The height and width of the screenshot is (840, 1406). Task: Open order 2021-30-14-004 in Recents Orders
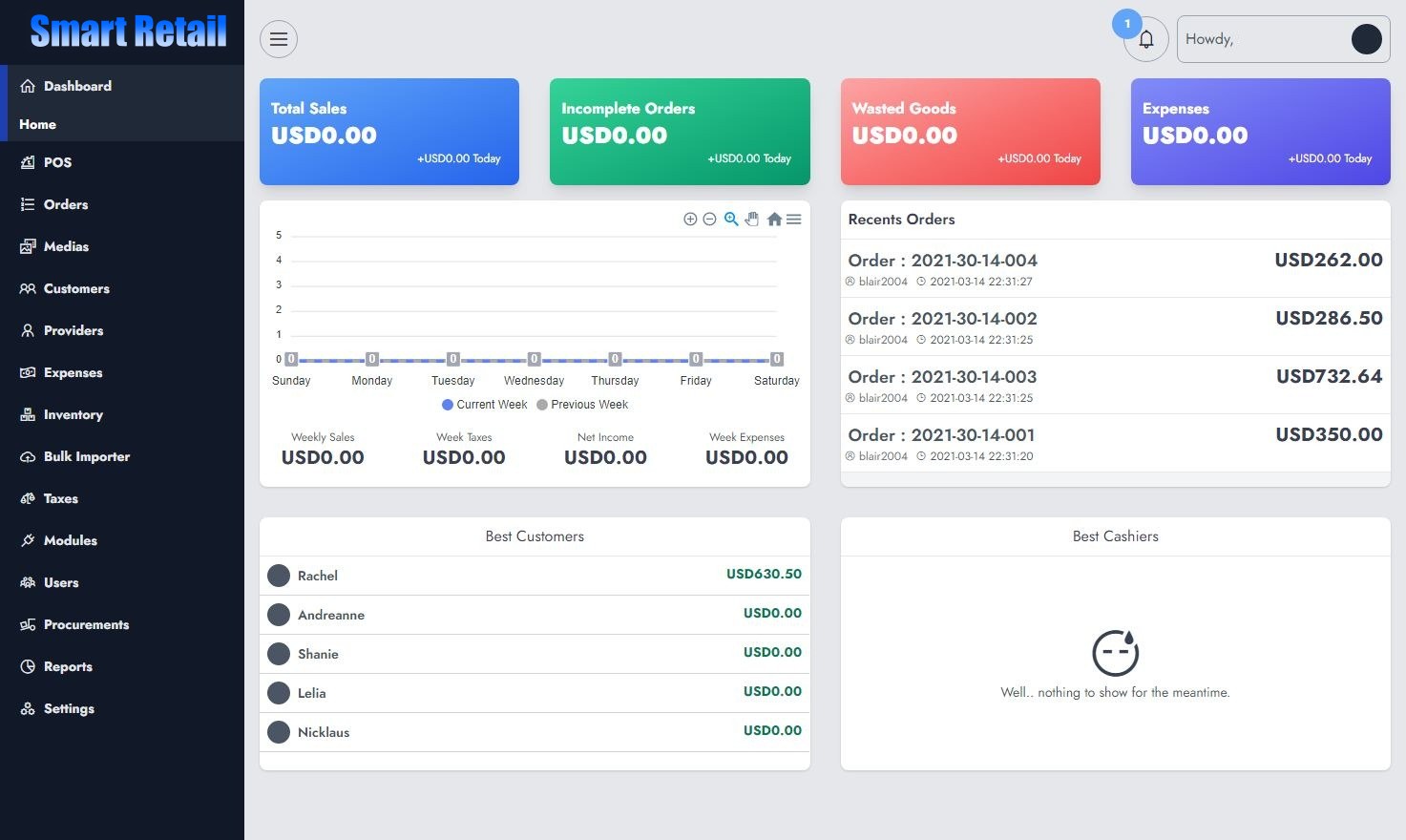click(x=942, y=261)
